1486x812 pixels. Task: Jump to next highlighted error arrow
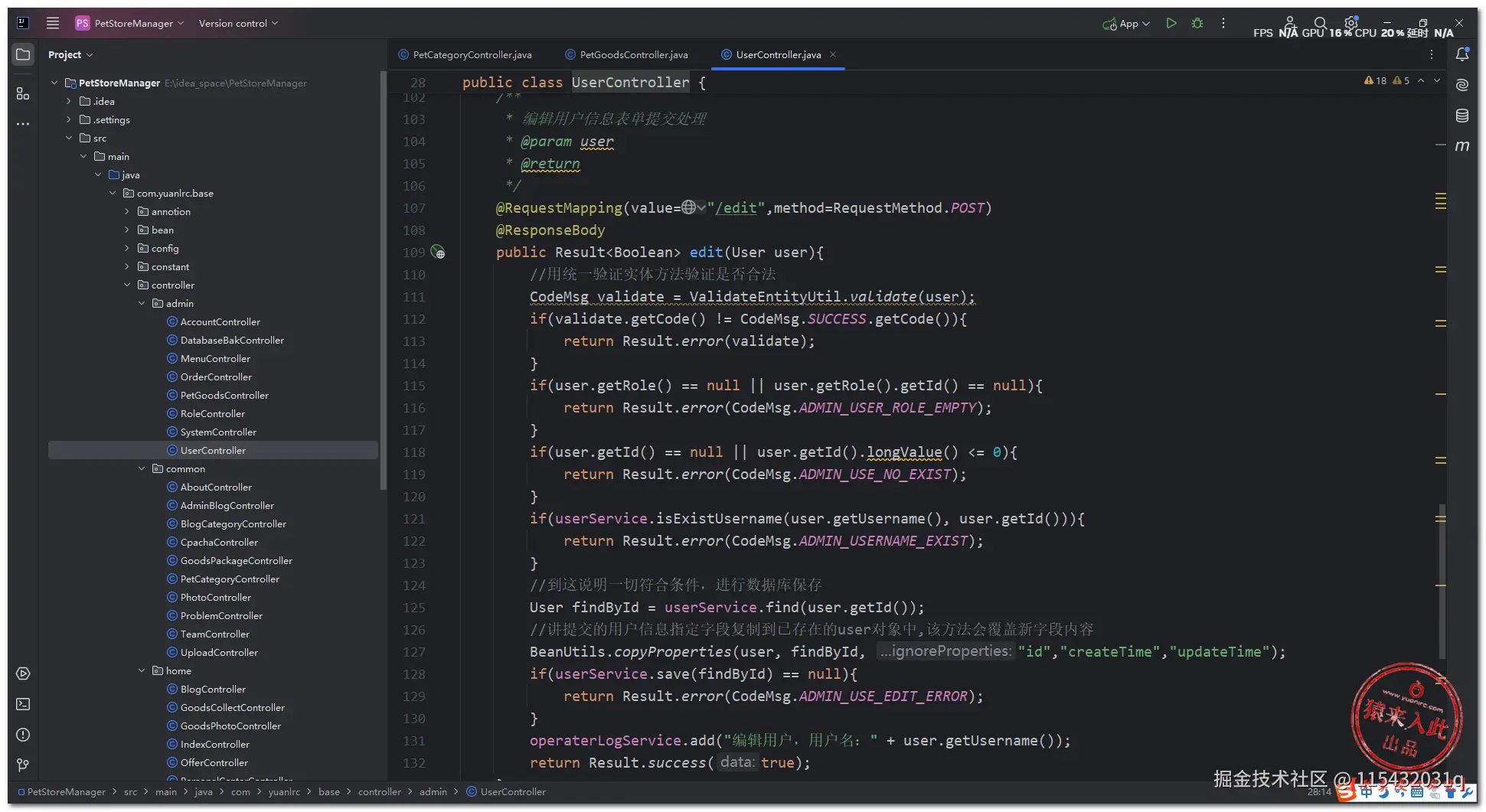coord(1437,80)
